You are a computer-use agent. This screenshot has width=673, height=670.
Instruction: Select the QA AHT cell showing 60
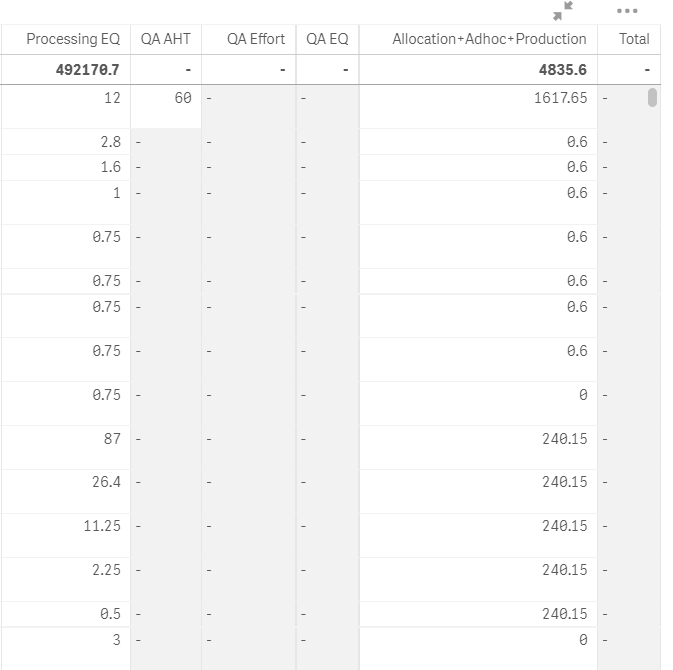182,98
